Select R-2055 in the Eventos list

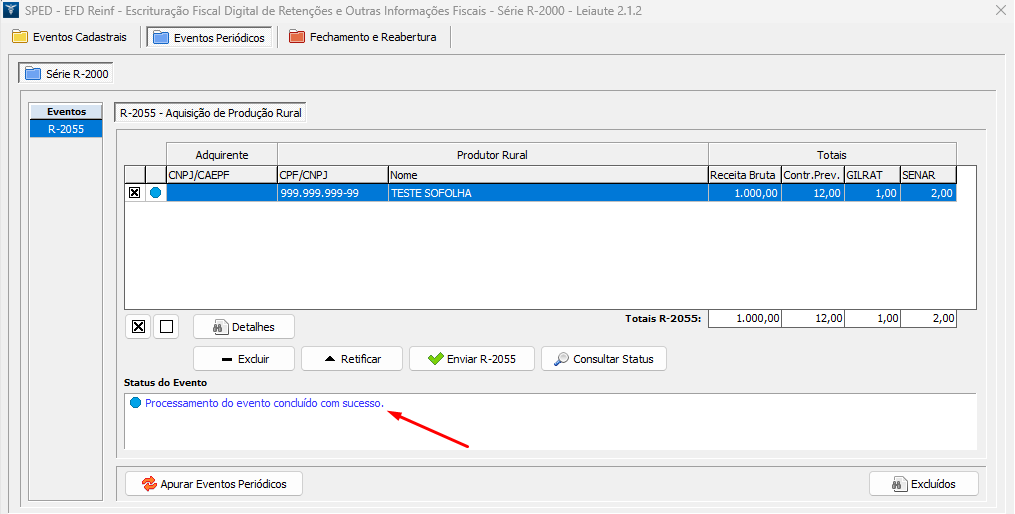66,129
